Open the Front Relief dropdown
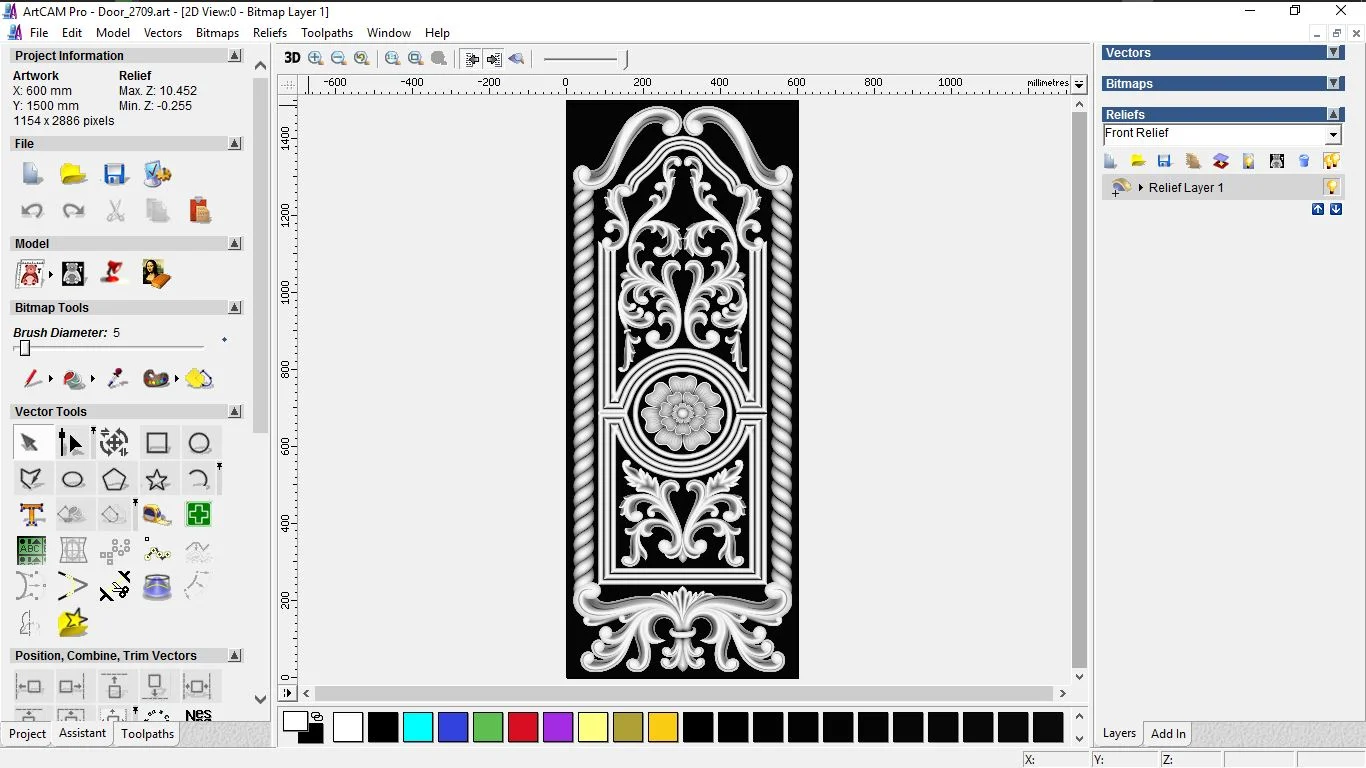This screenshot has width=1366, height=768. point(1333,135)
